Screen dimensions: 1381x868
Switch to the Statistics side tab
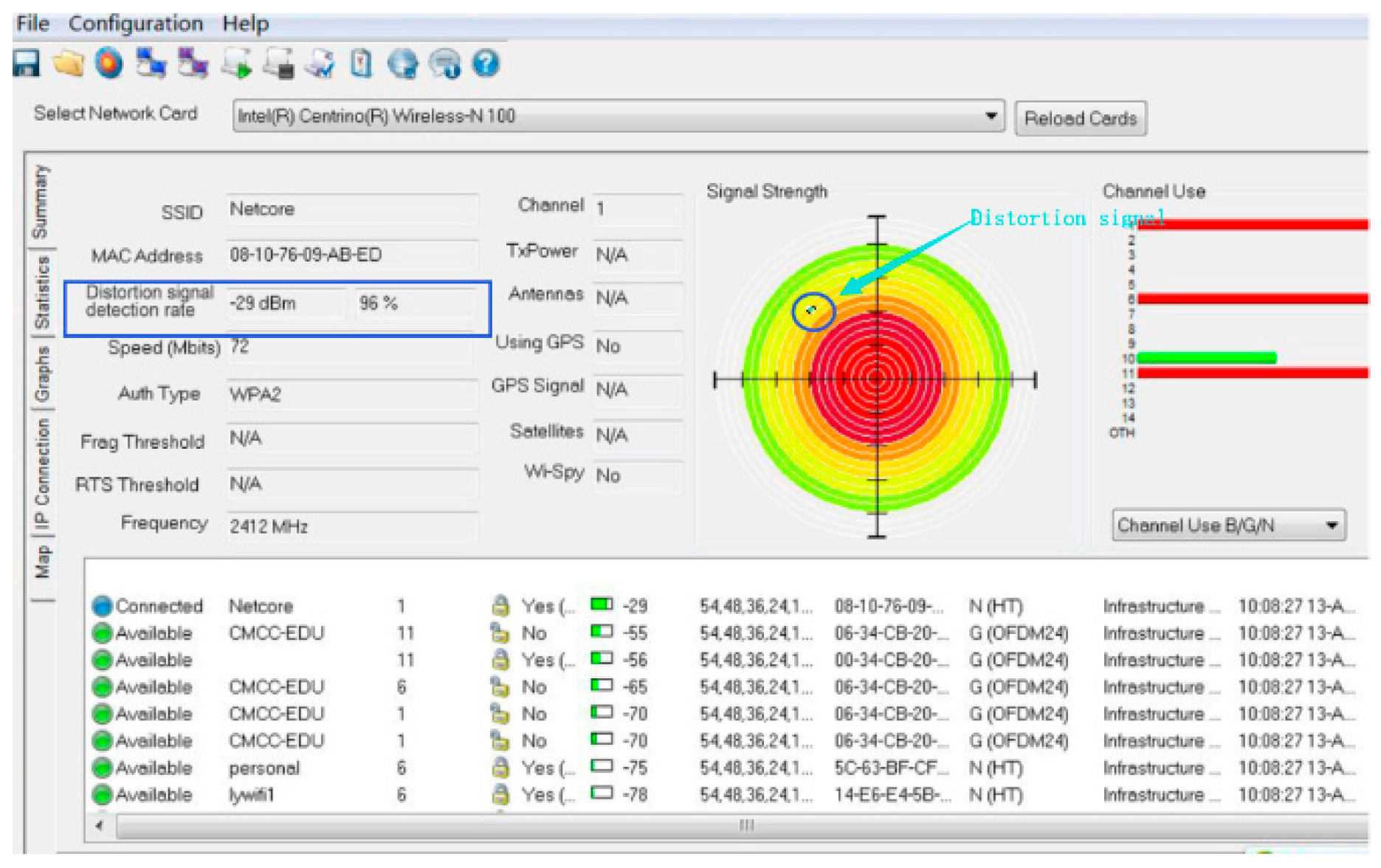pos(42,292)
